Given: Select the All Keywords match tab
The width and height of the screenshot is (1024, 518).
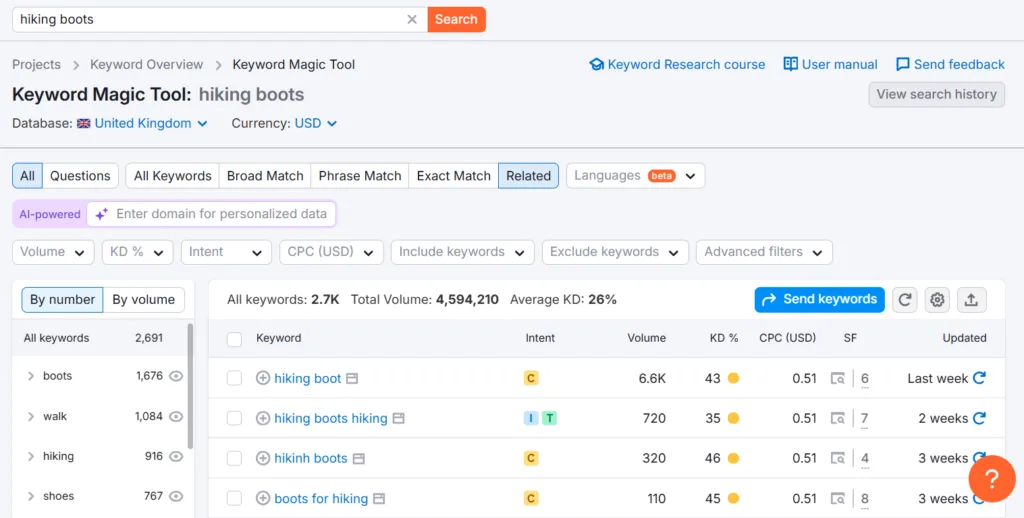Looking at the screenshot, I should click(172, 176).
